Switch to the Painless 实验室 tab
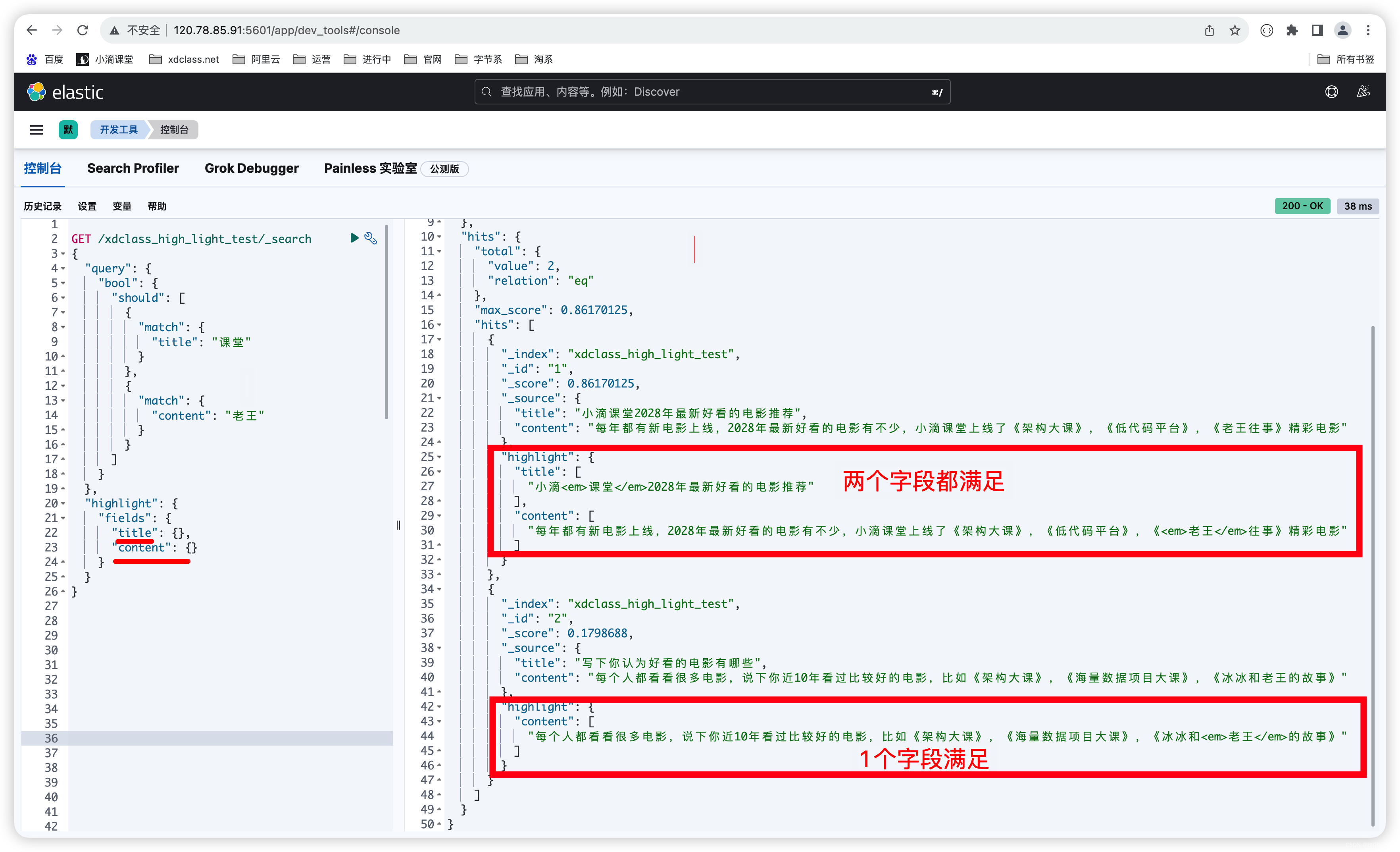 371,168
